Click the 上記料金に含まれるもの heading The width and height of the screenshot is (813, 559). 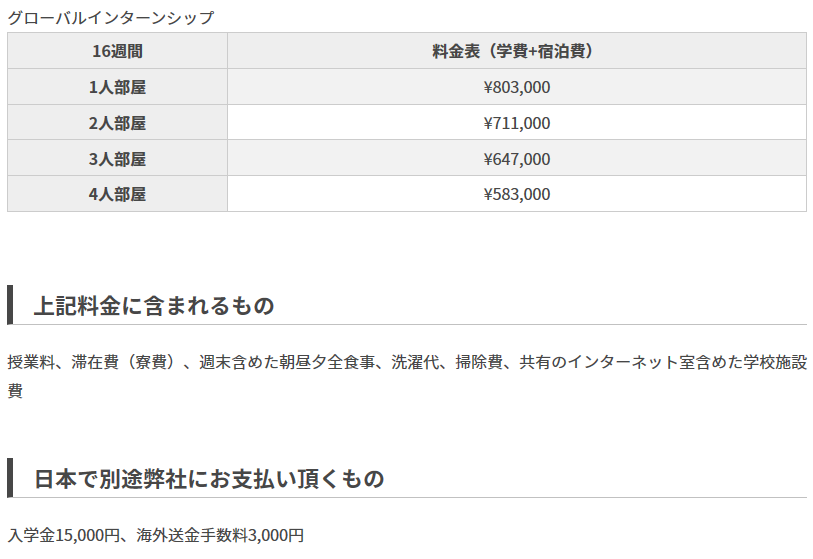pyautogui.click(x=154, y=305)
